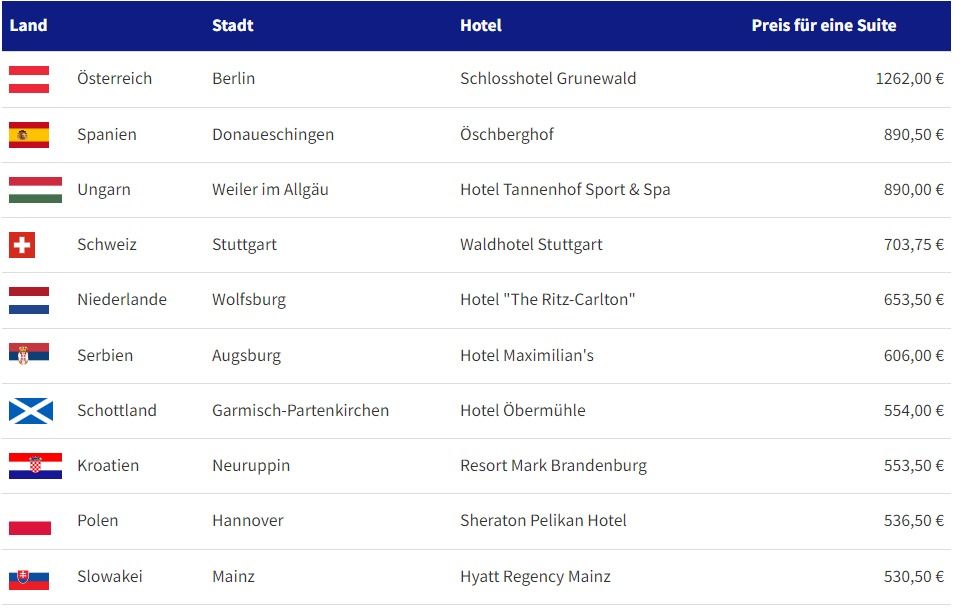963x608 pixels.
Task: Click the Stadt column header
Action: (x=232, y=25)
